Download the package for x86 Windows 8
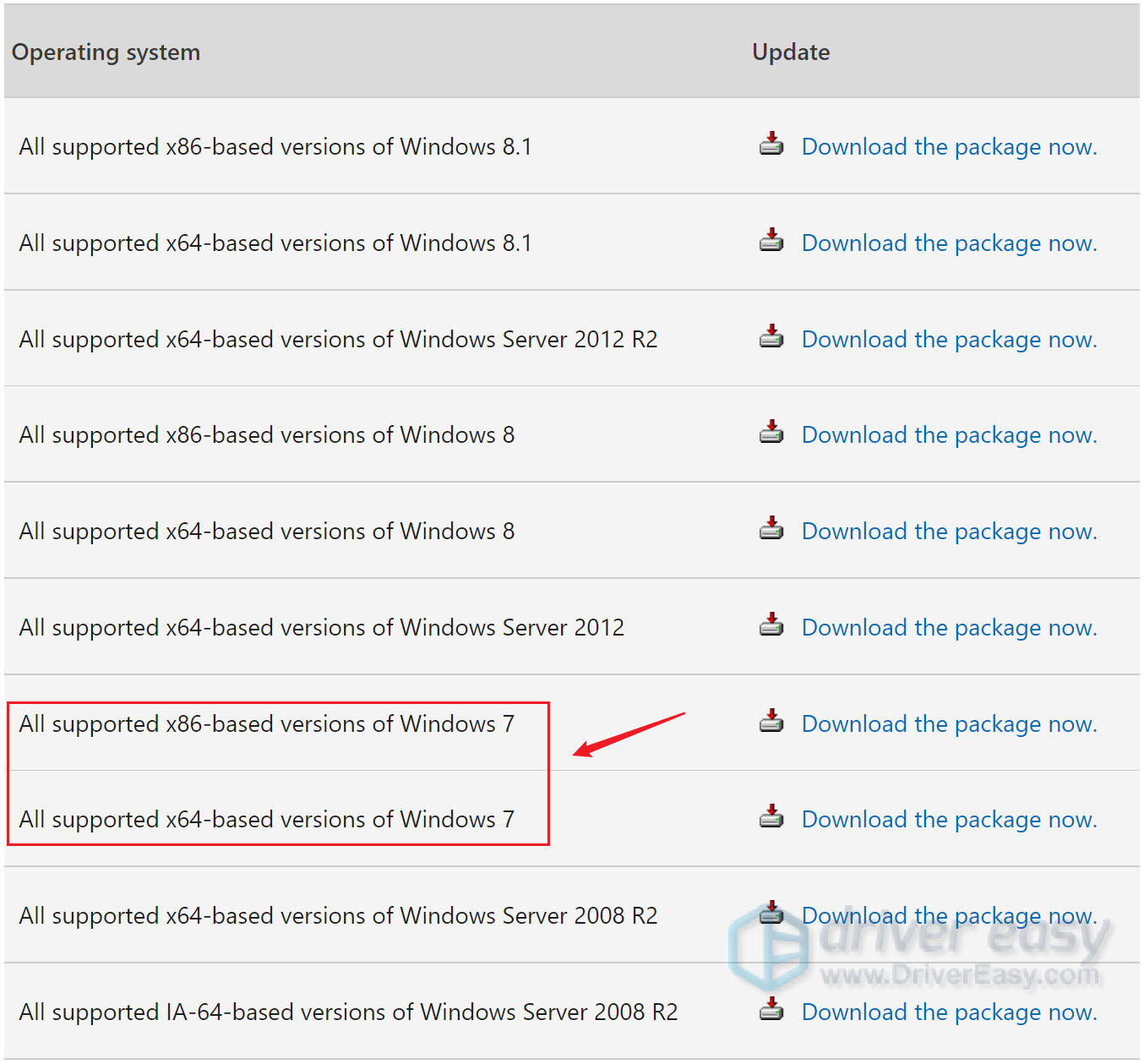This screenshot has width=1144, height=1064. [948, 434]
